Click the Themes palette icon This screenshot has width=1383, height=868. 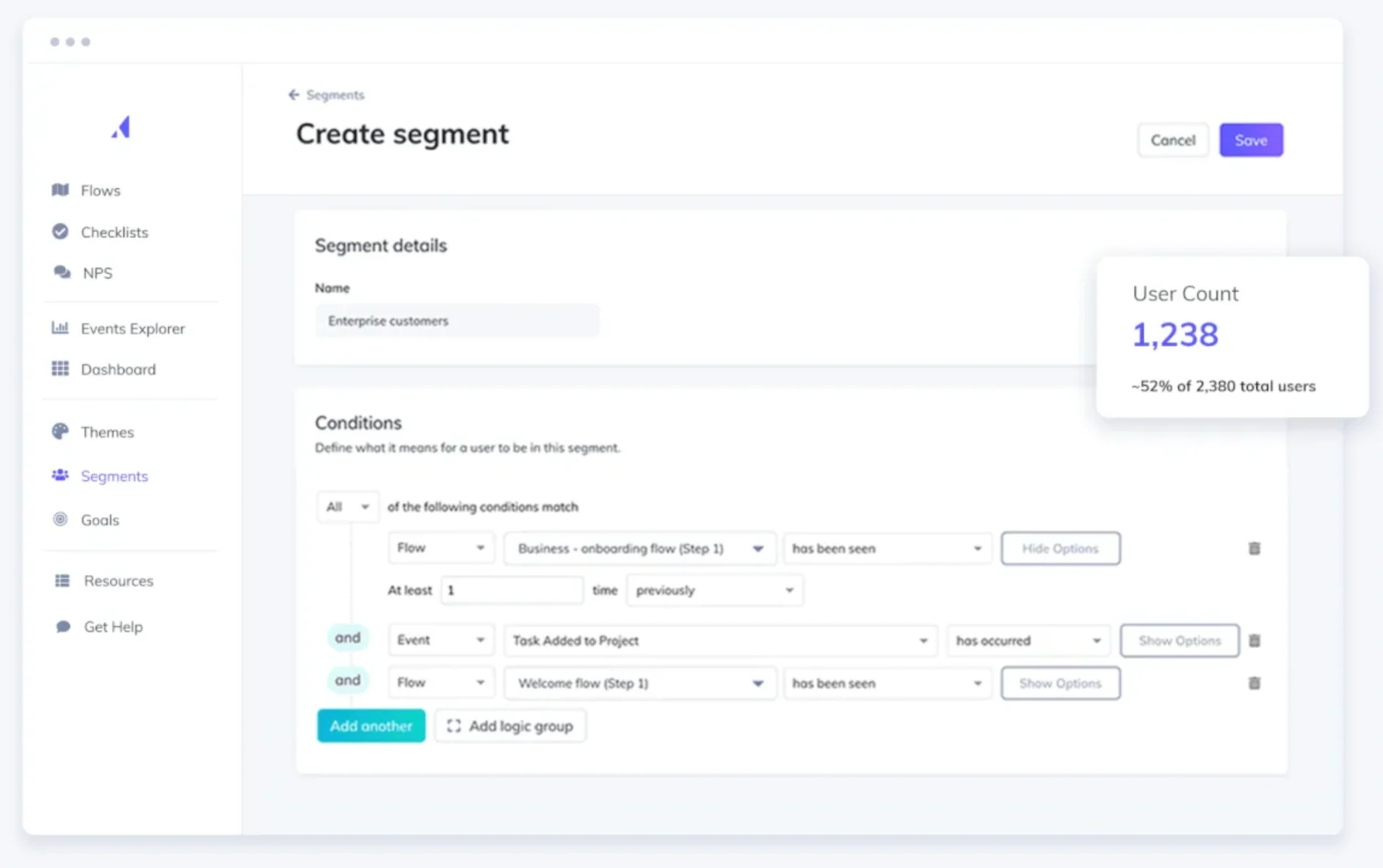pyautogui.click(x=60, y=431)
